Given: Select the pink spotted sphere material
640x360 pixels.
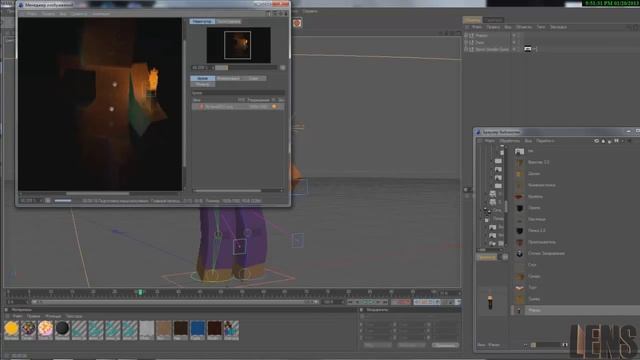Looking at the screenshot, I should 45,329.
